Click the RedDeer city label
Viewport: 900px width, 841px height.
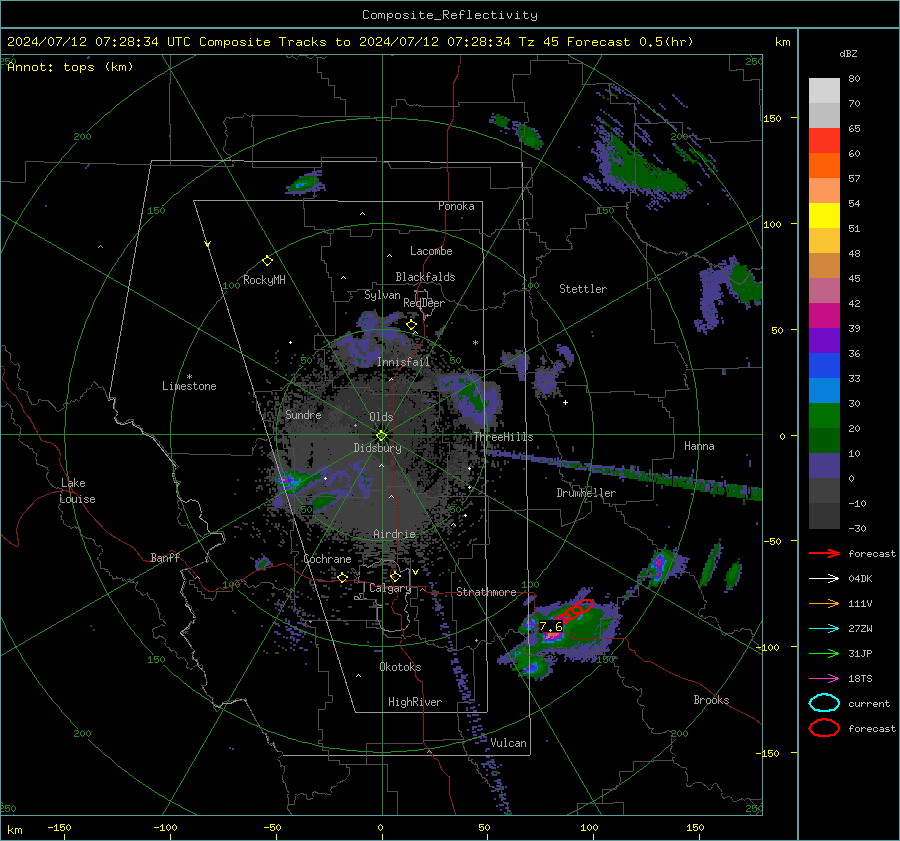(x=424, y=303)
